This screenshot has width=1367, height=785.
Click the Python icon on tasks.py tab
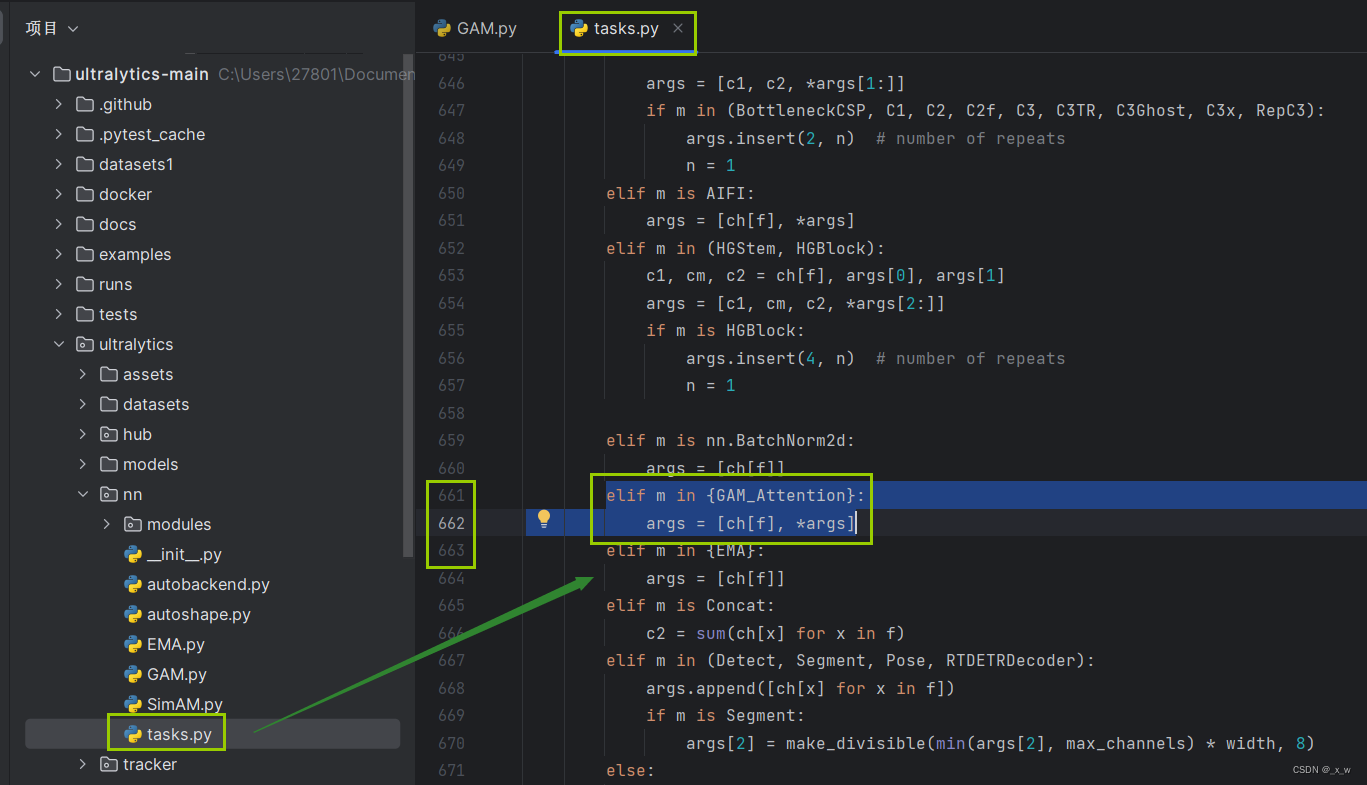tap(579, 28)
